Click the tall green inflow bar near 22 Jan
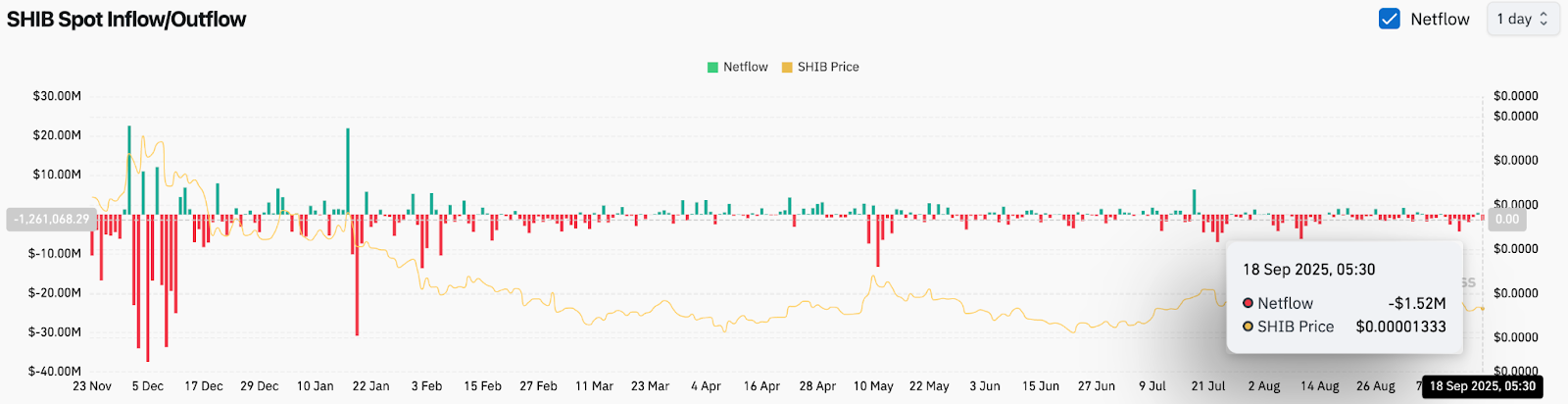This screenshot has width=1568, height=404. click(348, 172)
